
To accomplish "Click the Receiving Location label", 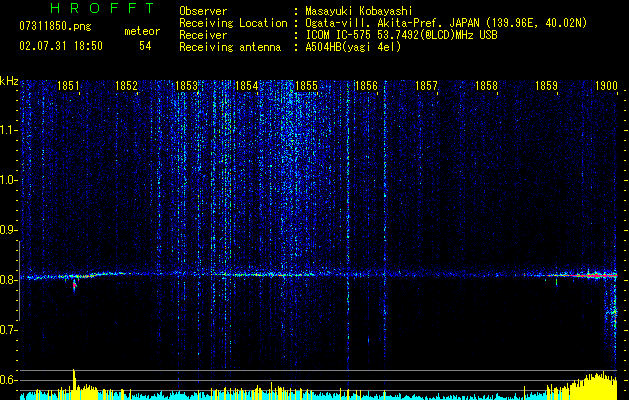I will pos(233,23).
